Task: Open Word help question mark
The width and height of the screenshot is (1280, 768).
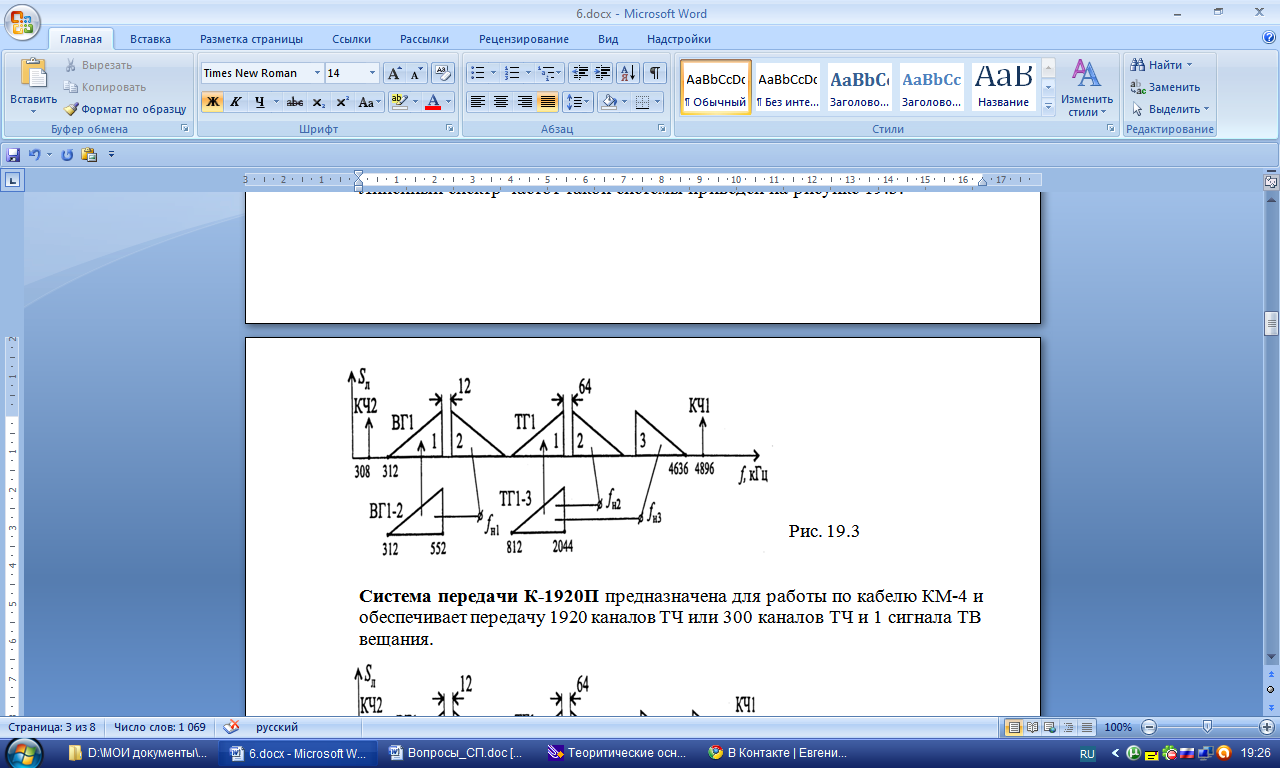Action: click(x=1269, y=38)
